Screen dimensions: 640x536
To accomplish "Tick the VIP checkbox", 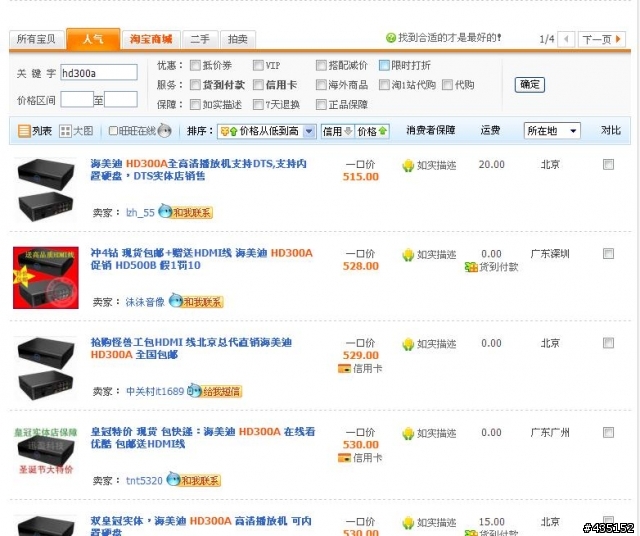I will (x=258, y=65).
